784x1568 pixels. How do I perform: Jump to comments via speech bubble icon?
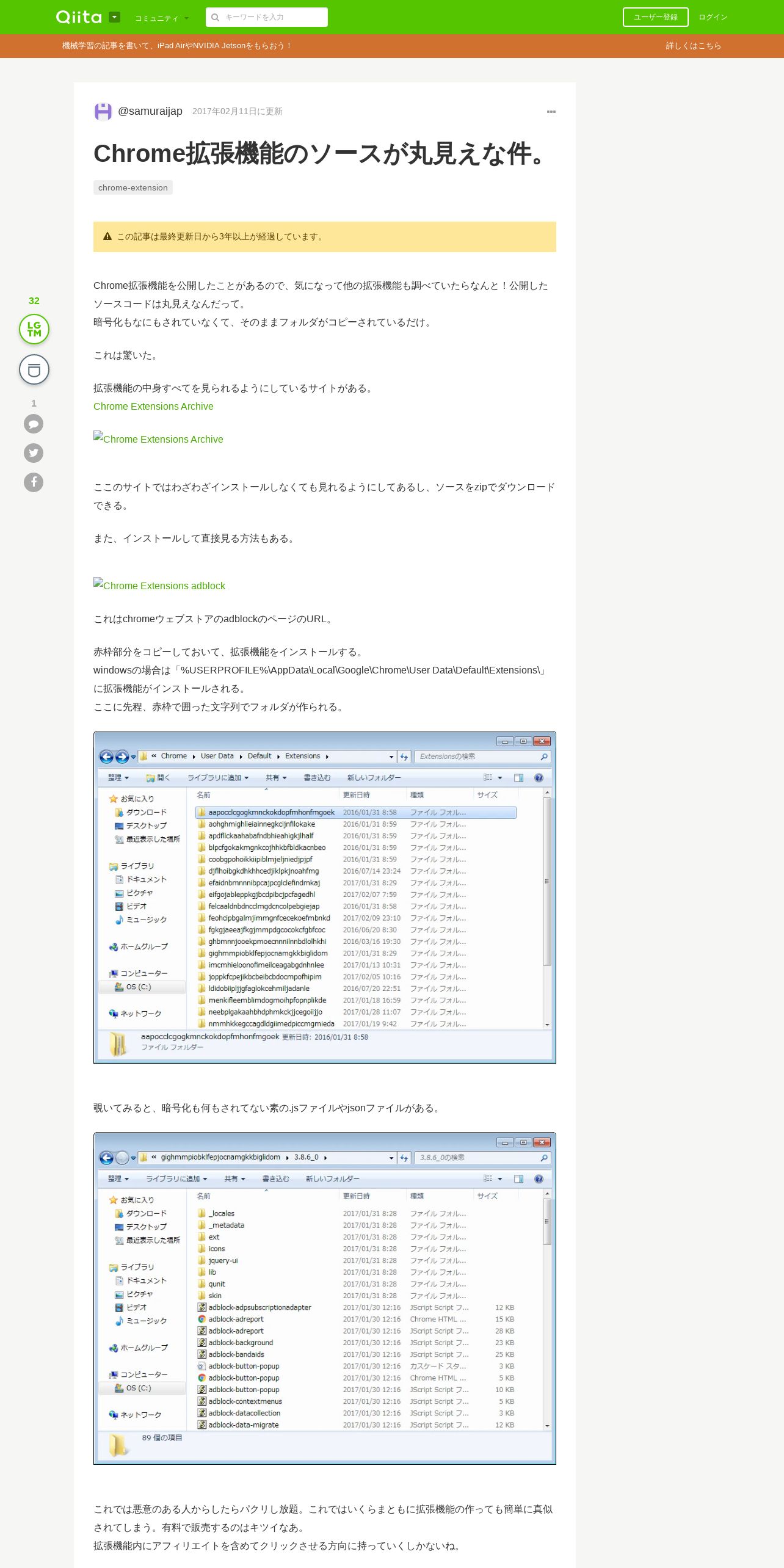pos(34,424)
